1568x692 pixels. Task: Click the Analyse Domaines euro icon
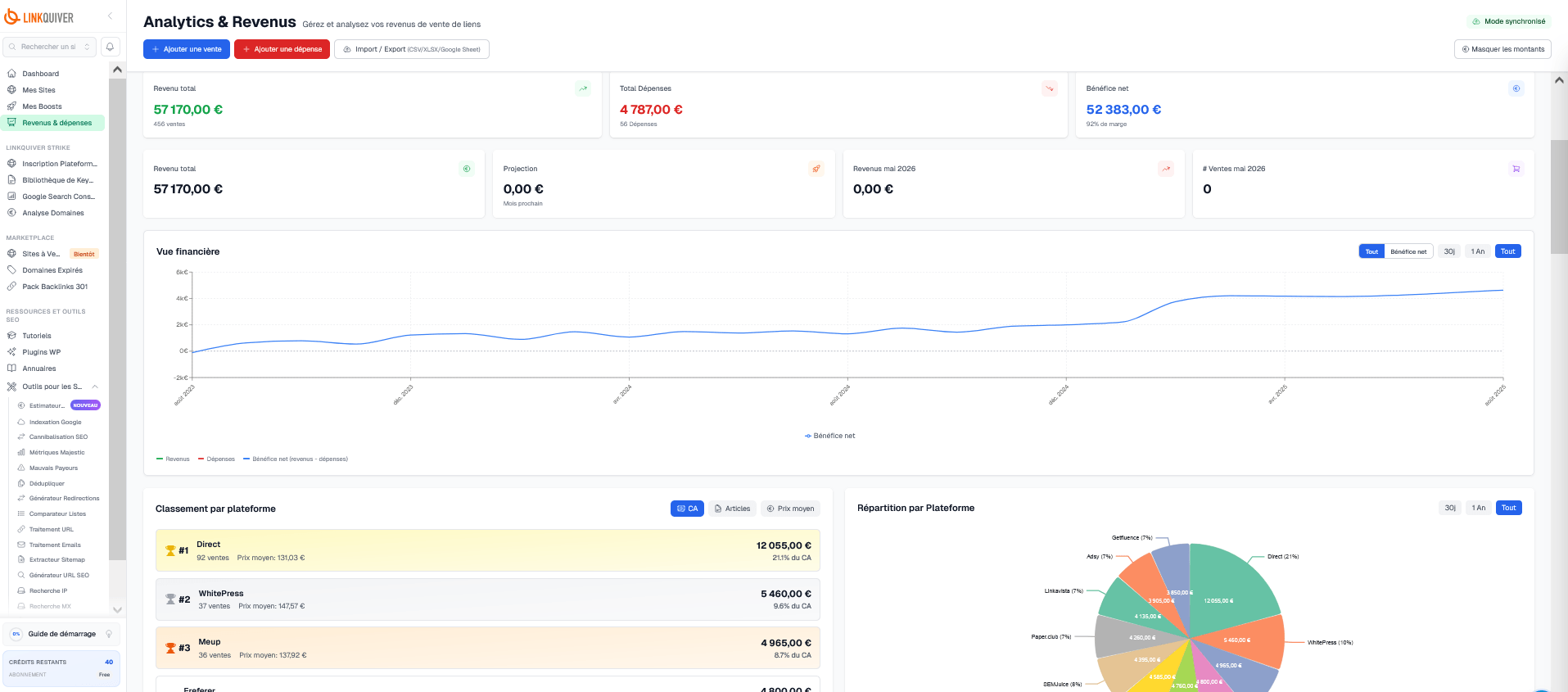(11, 213)
